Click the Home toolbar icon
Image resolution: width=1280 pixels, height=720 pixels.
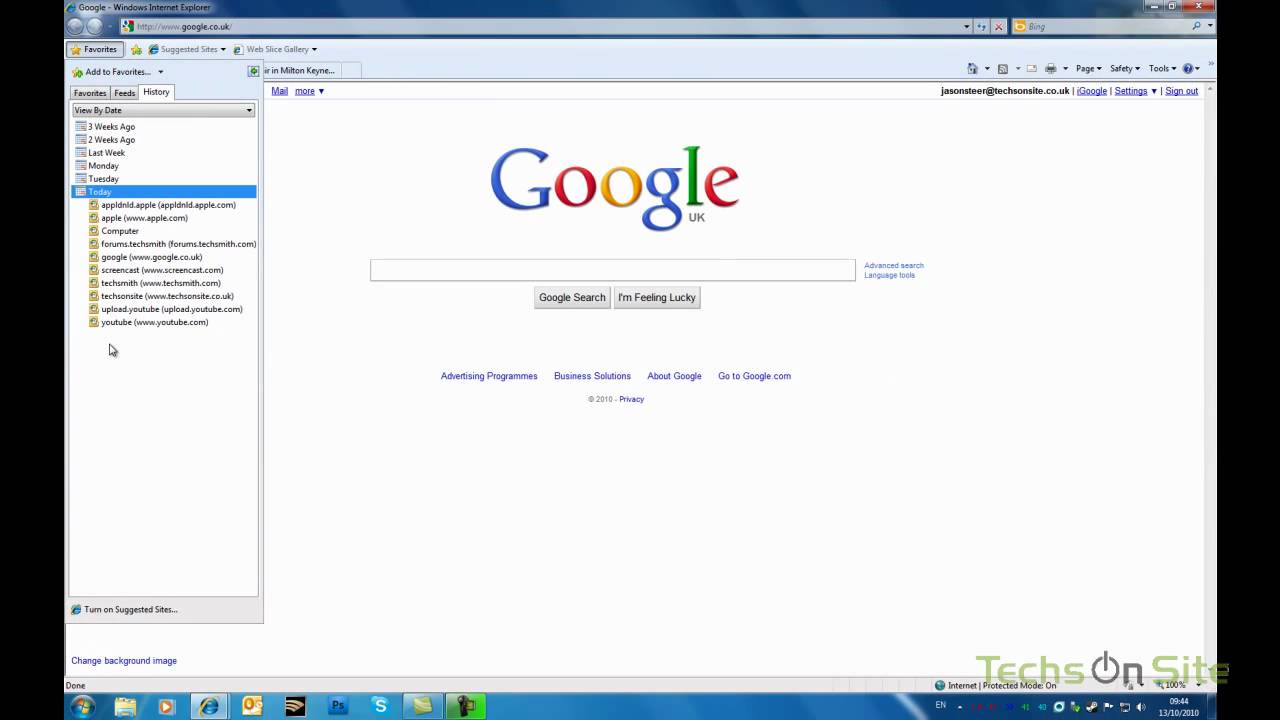972,68
